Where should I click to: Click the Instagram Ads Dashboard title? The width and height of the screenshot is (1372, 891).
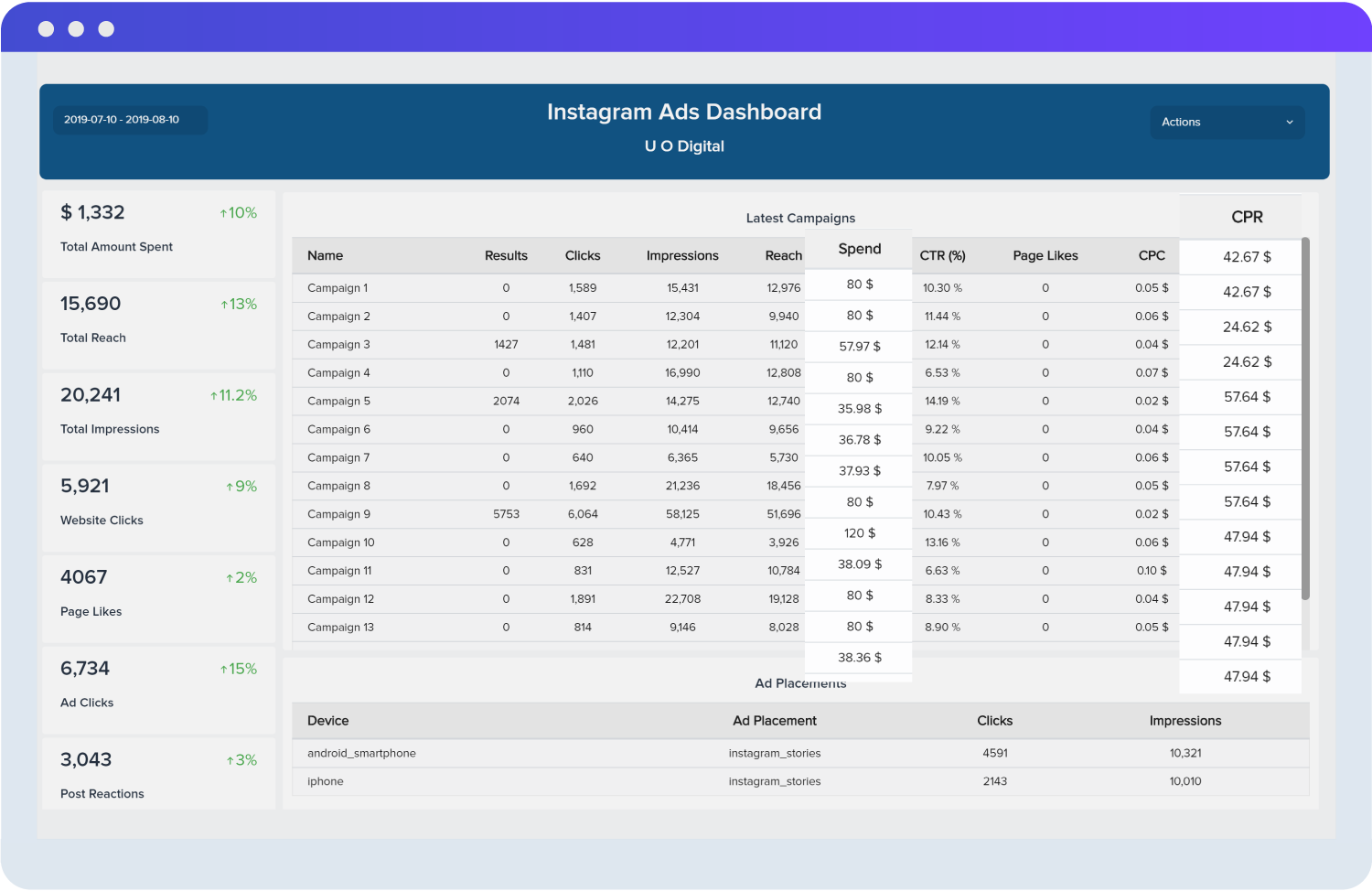(x=684, y=113)
